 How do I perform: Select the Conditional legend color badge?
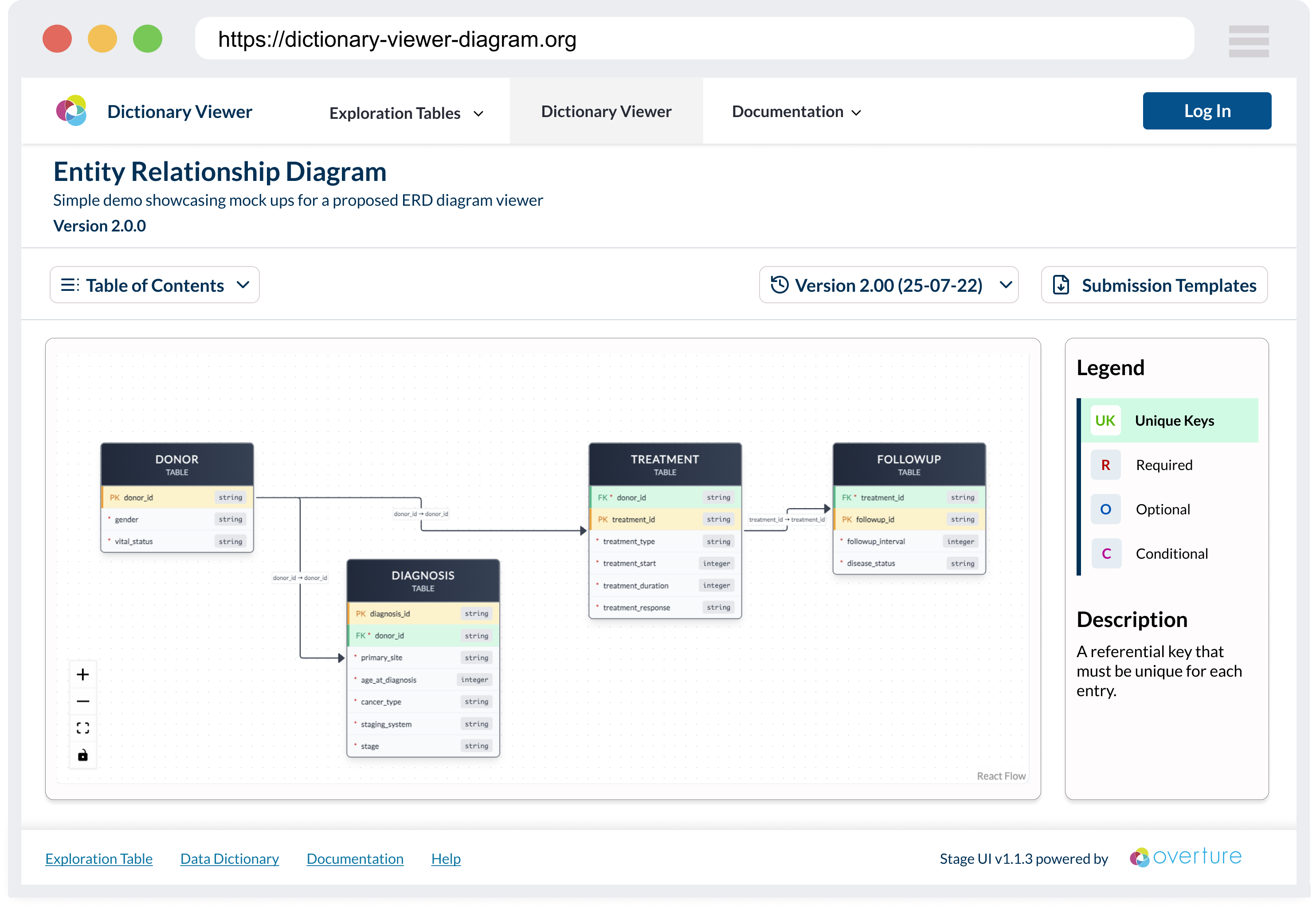pyautogui.click(x=1105, y=553)
